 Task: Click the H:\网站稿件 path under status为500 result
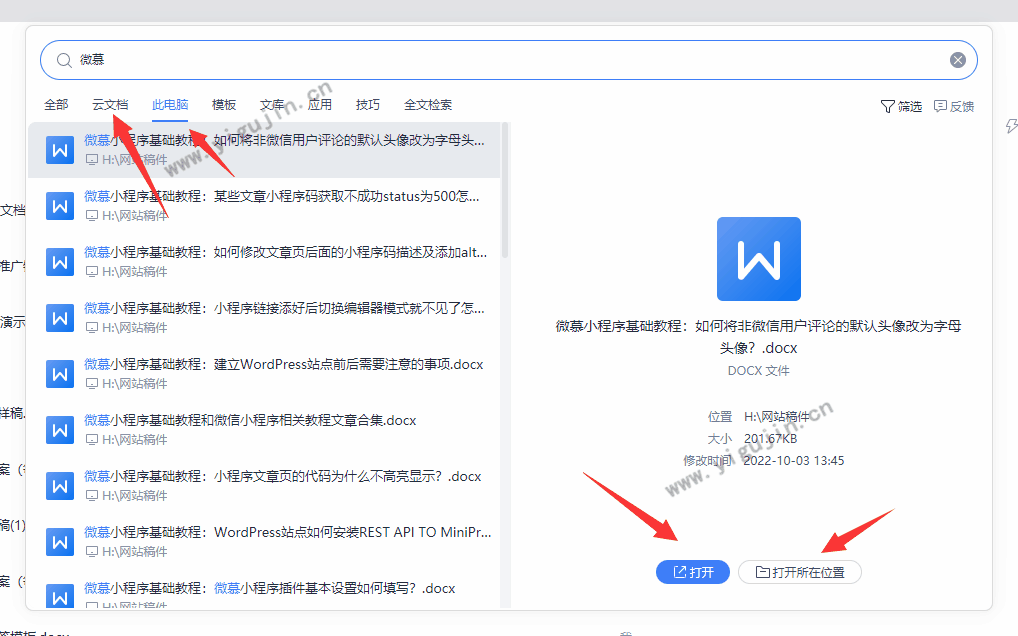(134, 215)
